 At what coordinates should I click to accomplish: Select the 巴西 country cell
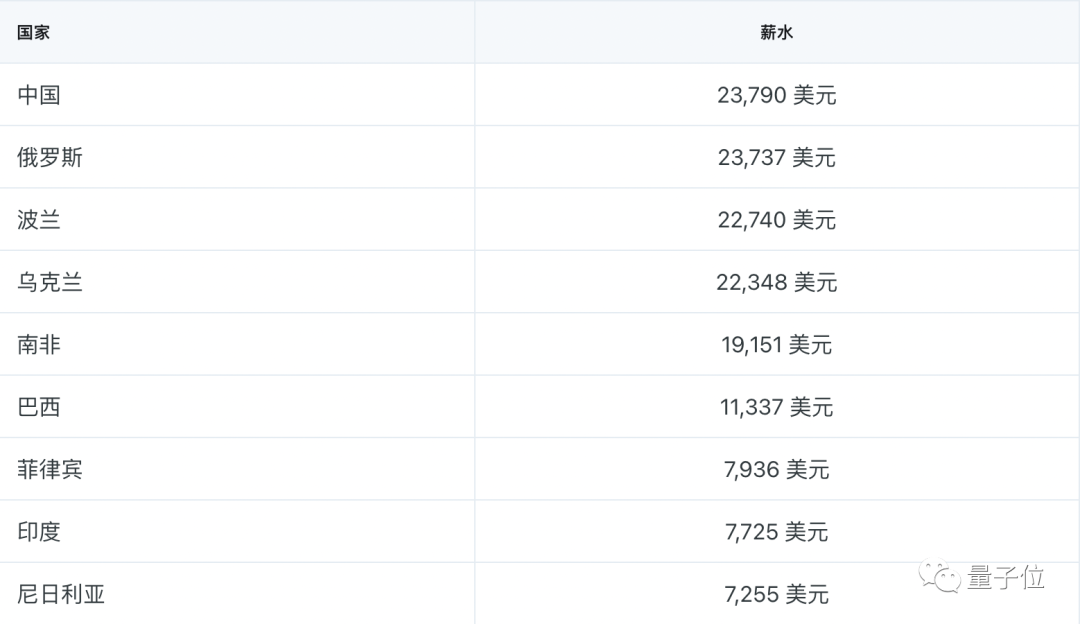point(39,407)
